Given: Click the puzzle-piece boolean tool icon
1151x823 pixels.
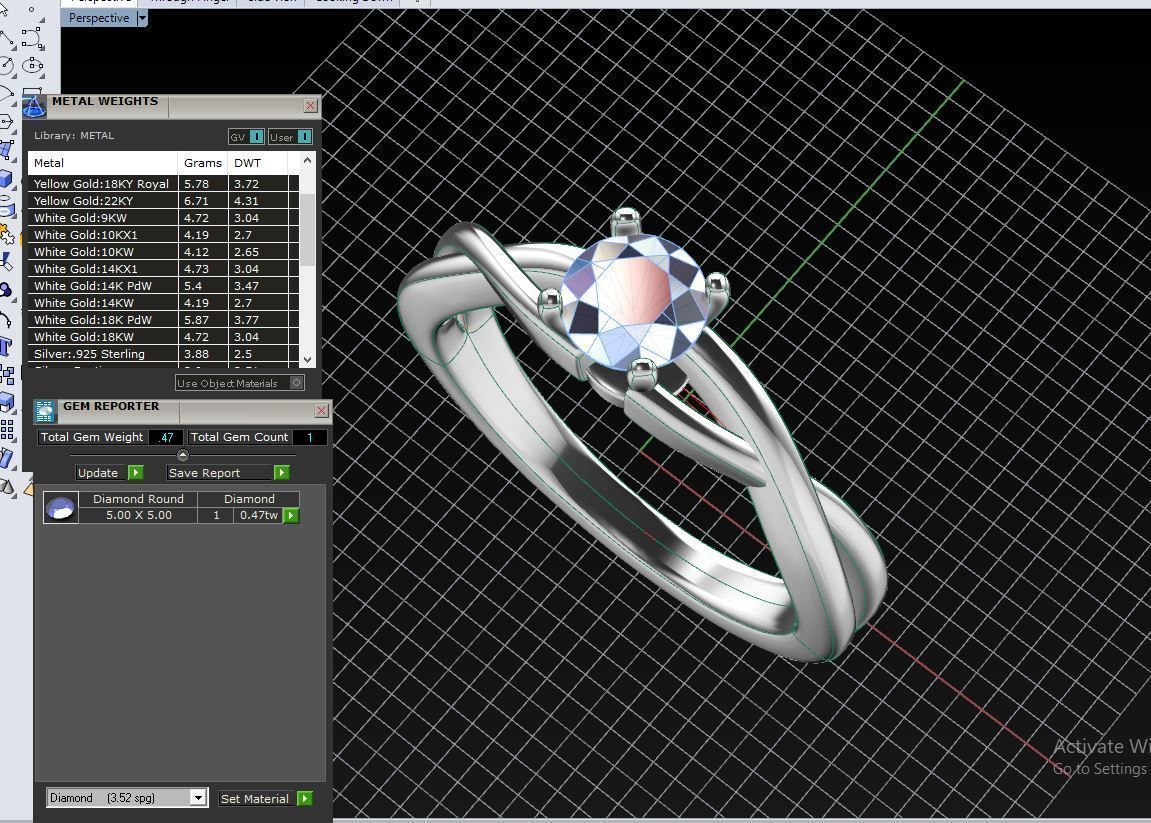Looking at the screenshot, I should coord(7,235).
